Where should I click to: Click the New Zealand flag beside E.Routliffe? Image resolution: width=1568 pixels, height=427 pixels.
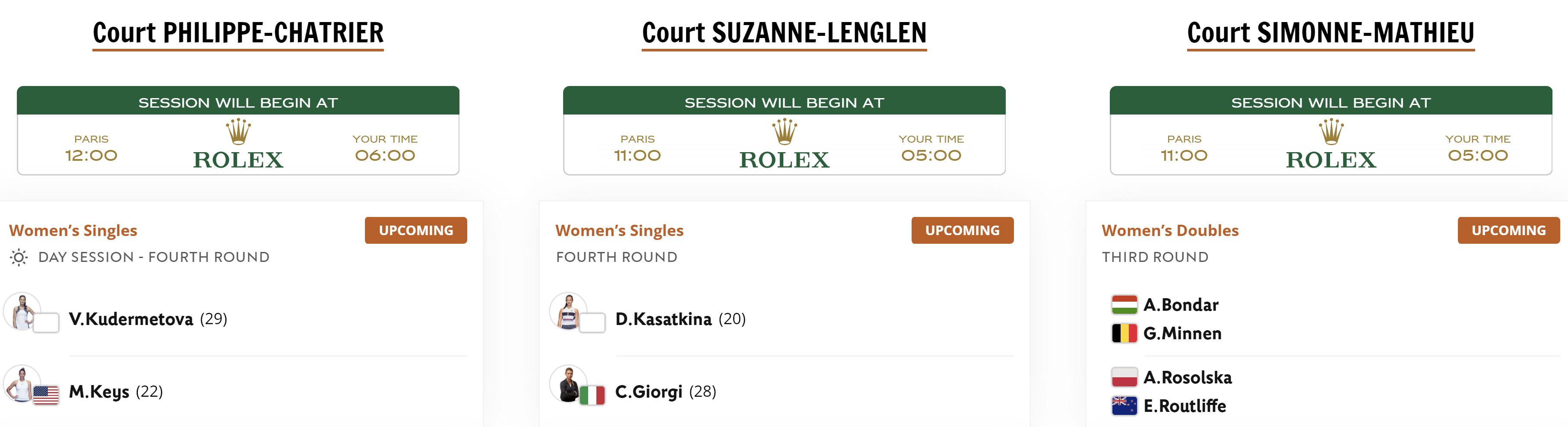[1124, 406]
